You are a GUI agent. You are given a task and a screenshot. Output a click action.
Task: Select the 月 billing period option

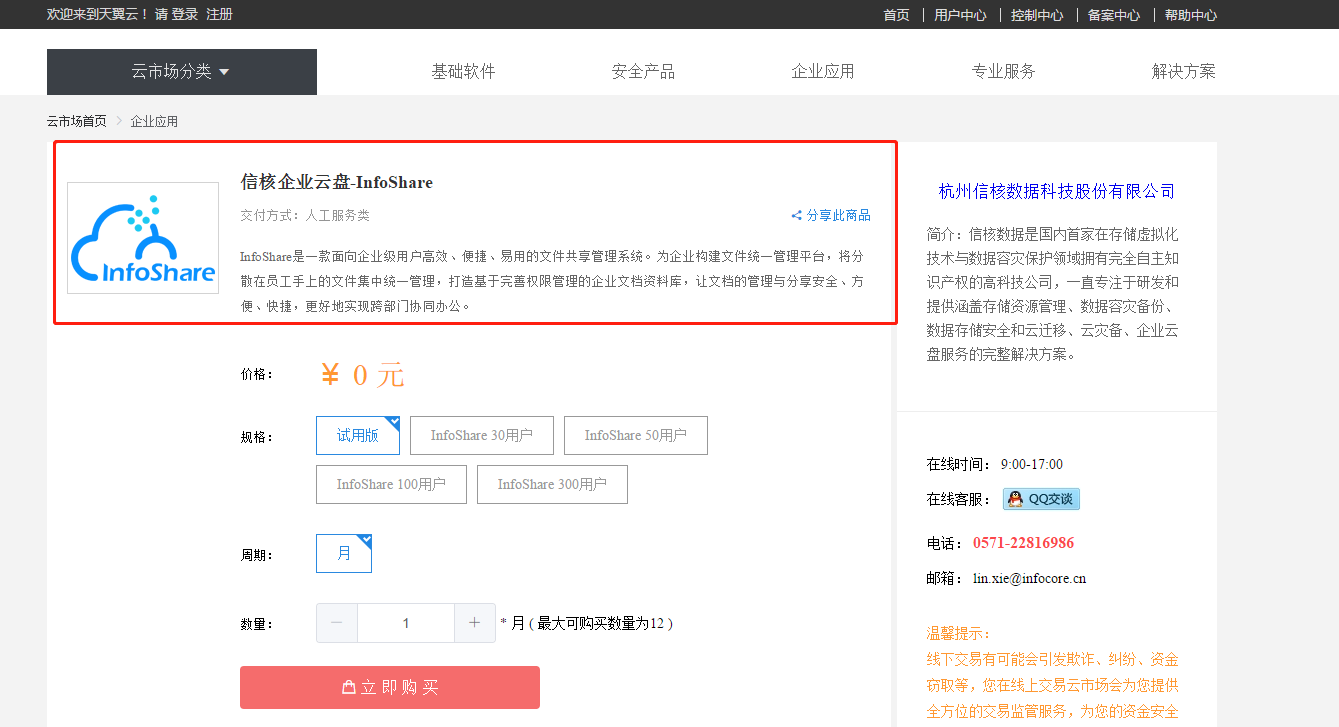(x=344, y=553)
